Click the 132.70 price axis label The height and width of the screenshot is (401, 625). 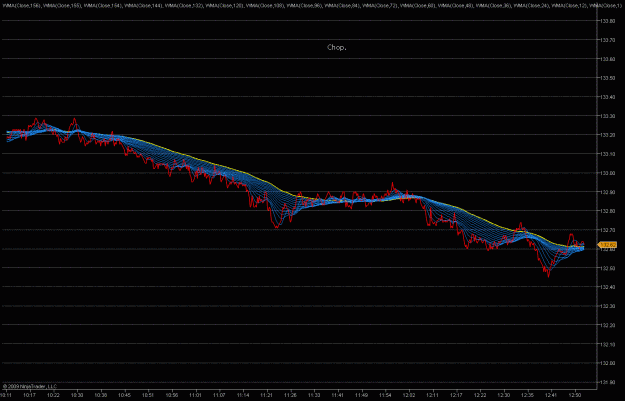coord(608,230)
